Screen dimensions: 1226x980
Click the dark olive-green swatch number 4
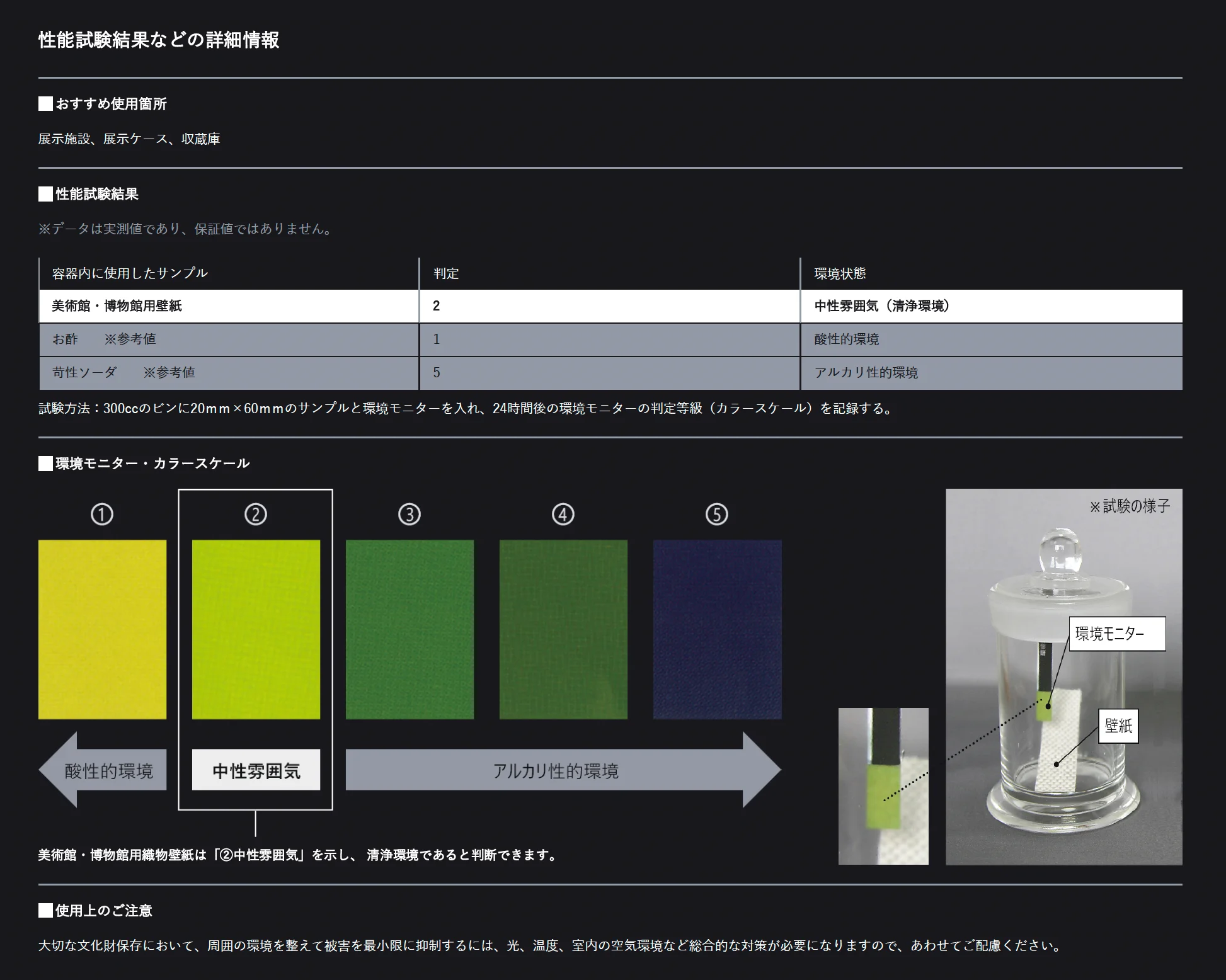563,629
